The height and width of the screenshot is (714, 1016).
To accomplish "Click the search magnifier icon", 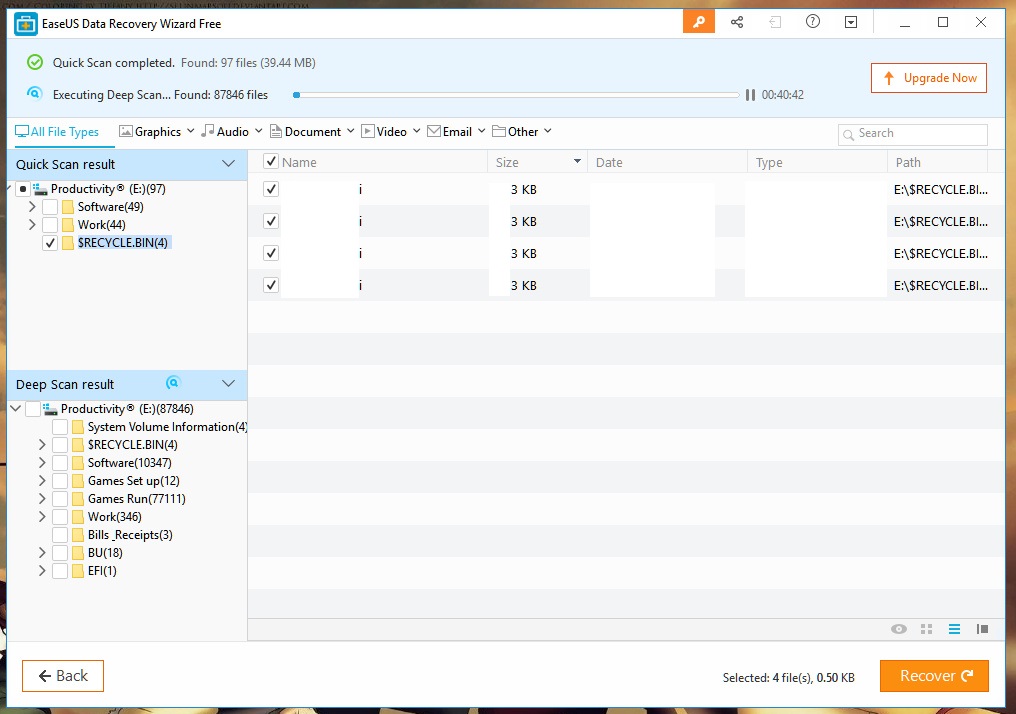I will click(848, 135).
